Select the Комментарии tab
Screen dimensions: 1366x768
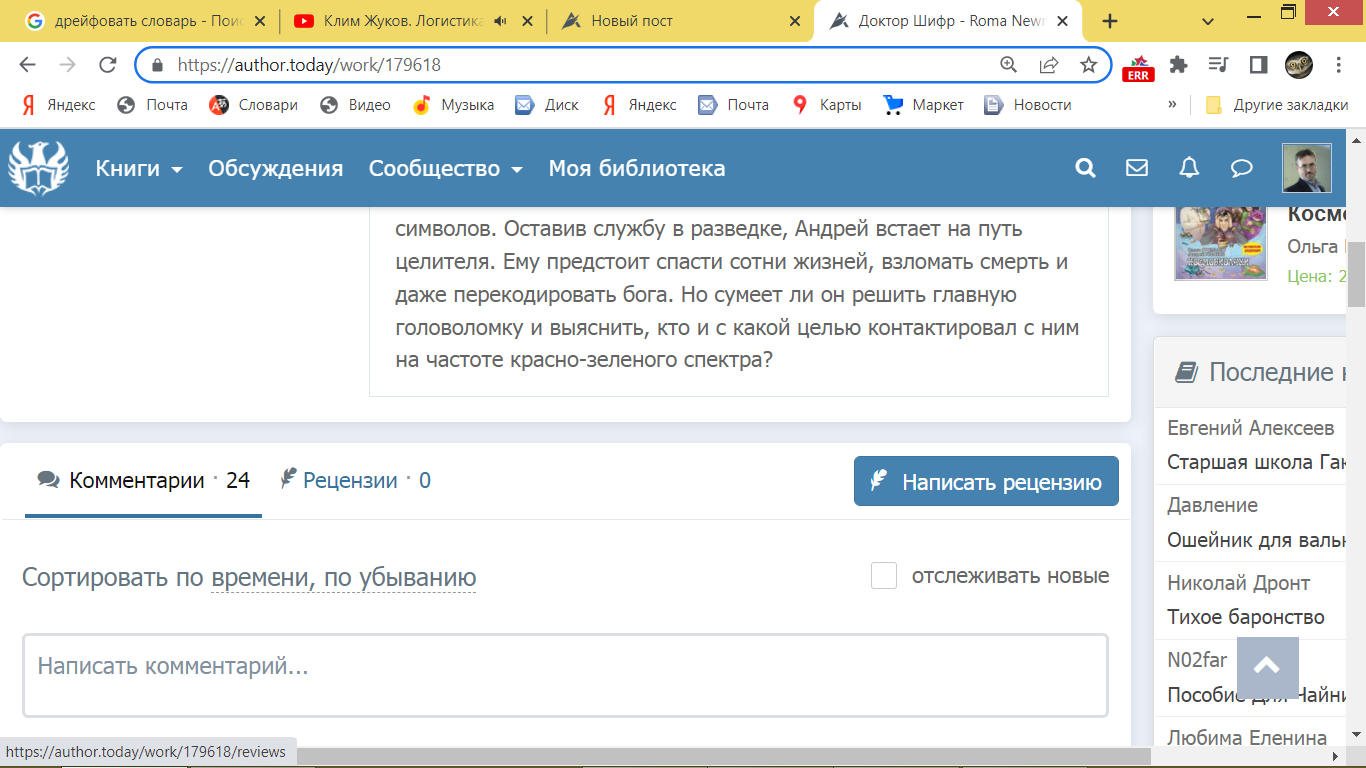[x=143, y=481]
